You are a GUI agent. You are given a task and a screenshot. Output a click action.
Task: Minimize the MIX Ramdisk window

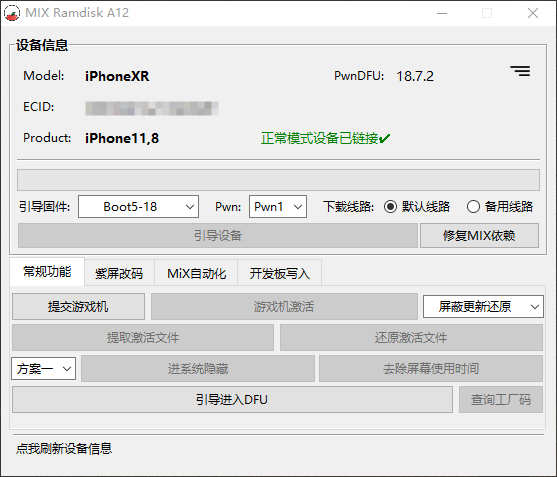[442, 13]
